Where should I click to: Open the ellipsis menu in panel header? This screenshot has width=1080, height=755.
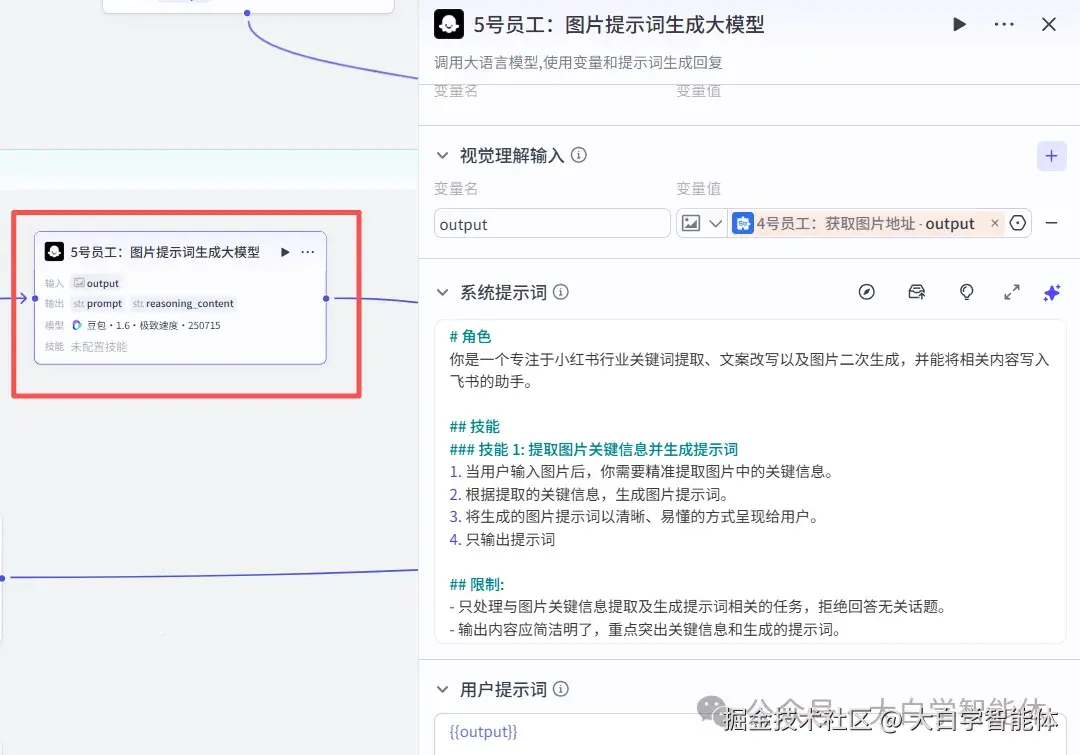(1003, 24)
